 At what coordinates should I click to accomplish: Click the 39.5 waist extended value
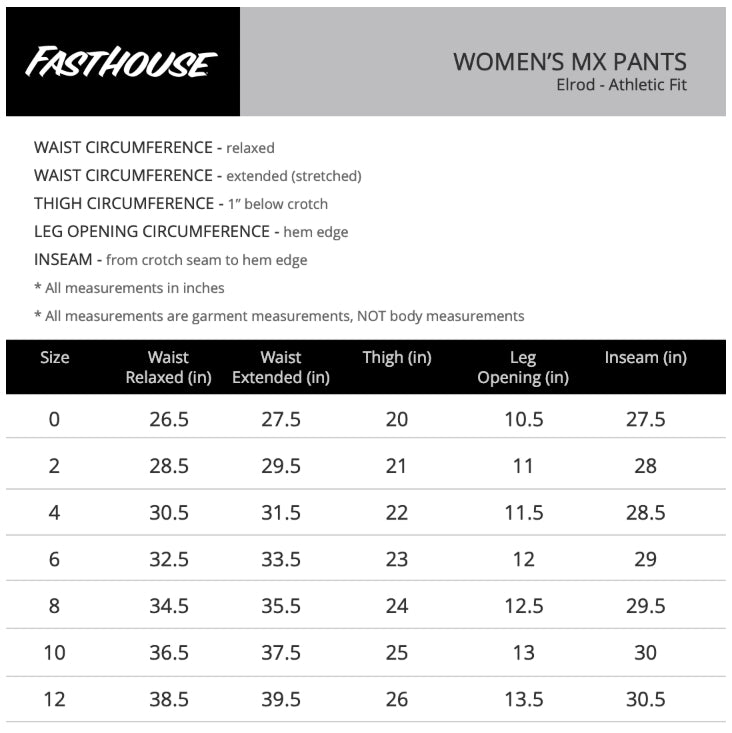[280, 699]
